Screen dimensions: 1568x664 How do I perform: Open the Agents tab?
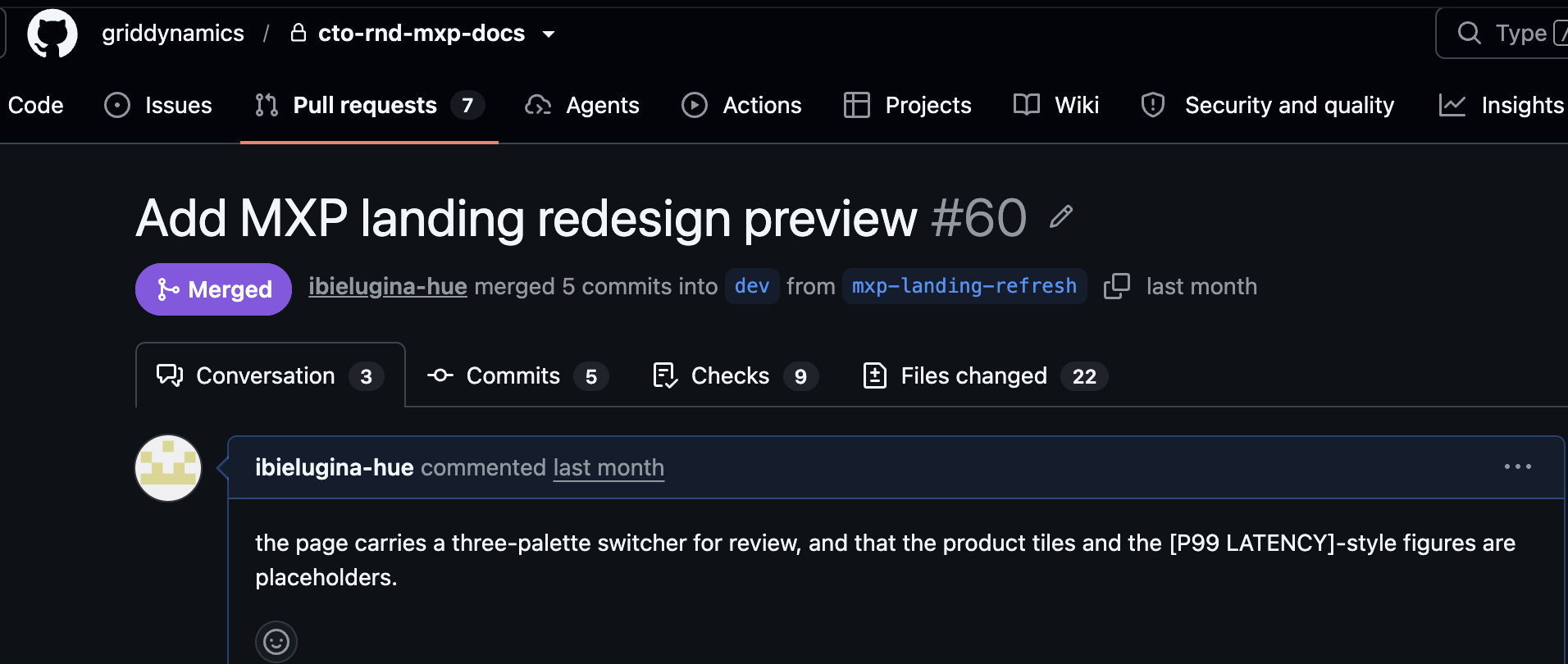point(581,105)
